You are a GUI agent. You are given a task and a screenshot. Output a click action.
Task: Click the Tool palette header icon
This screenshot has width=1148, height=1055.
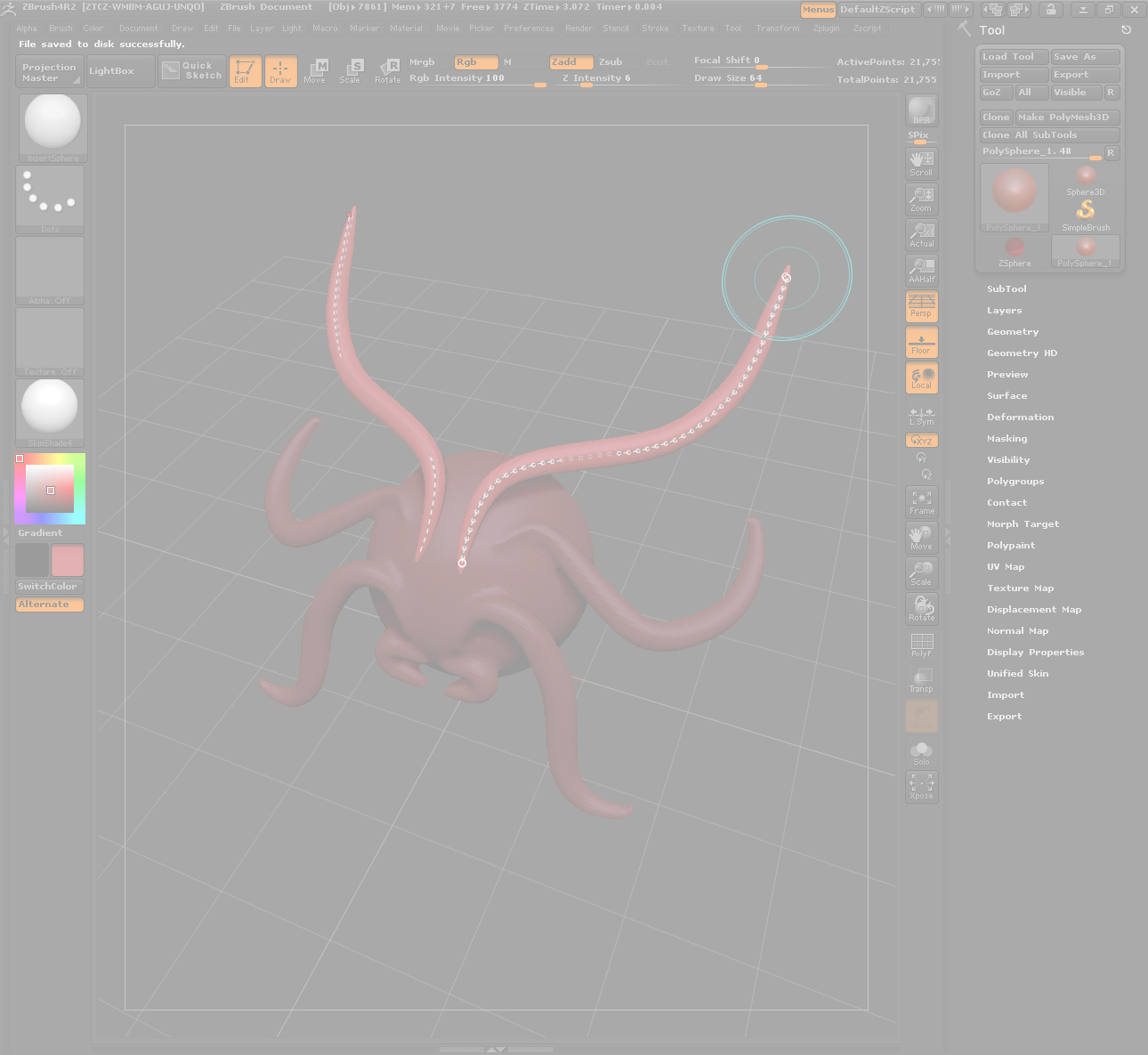(x=965, y=29)
